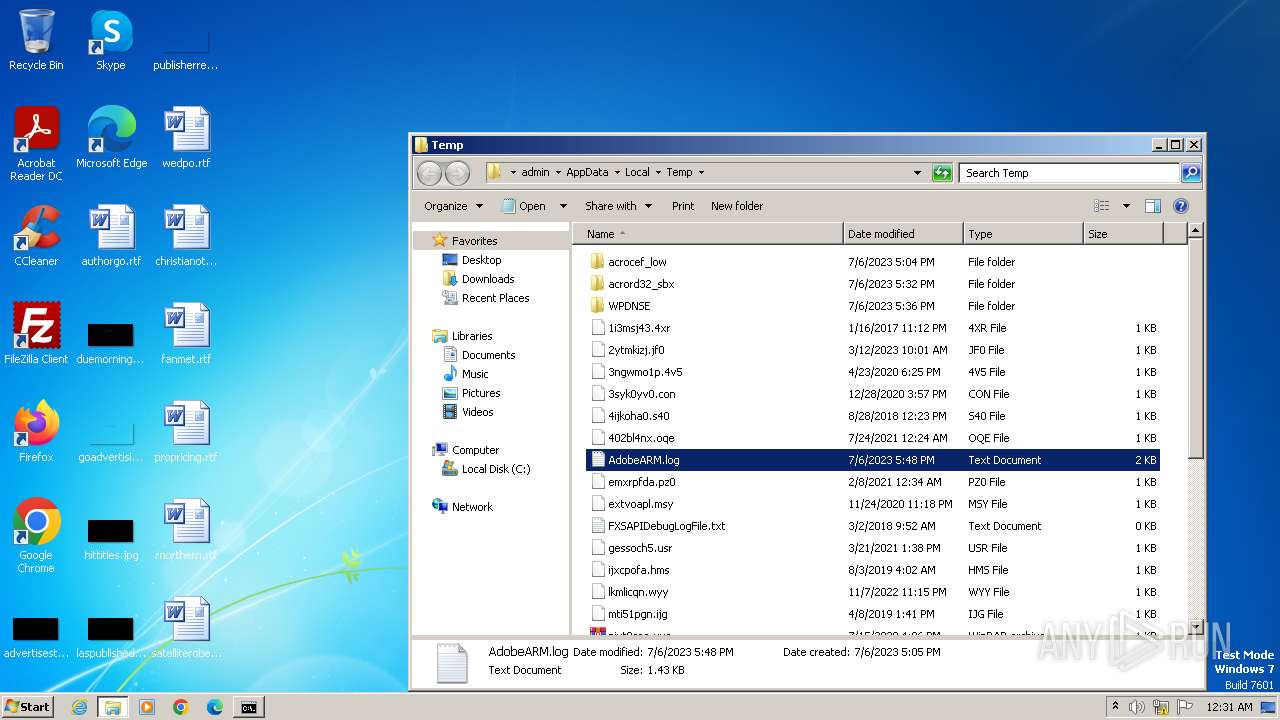Open Acrobat Reader DC shortcut
This screenshot has width=1280, height=720.
[36, 143]
